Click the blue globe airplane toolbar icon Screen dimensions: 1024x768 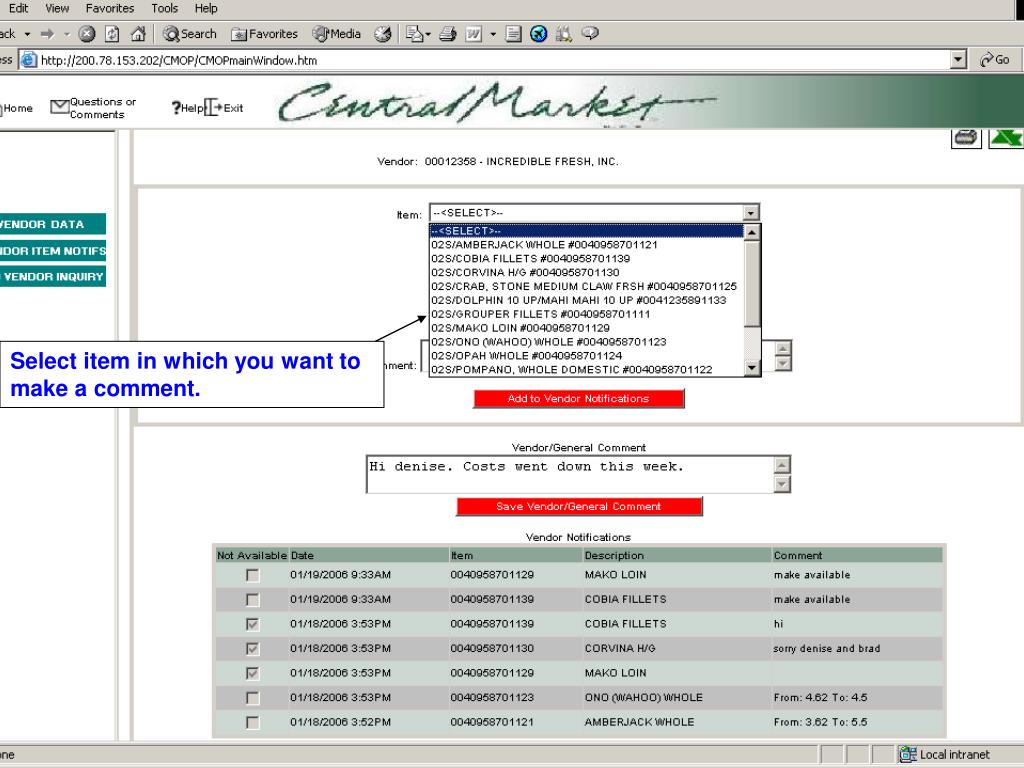(538, 34)
